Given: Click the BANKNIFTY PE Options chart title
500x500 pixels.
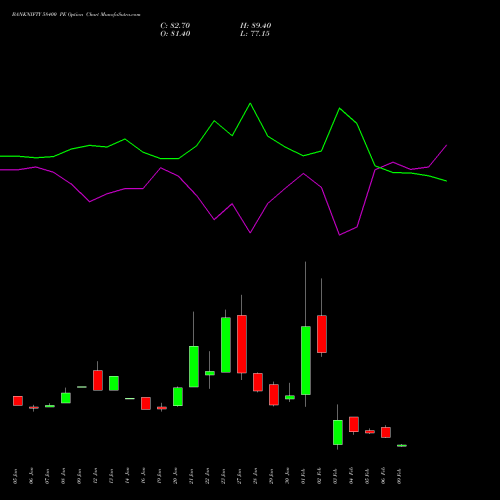Looking at the screenshot, I should (76, 15).
